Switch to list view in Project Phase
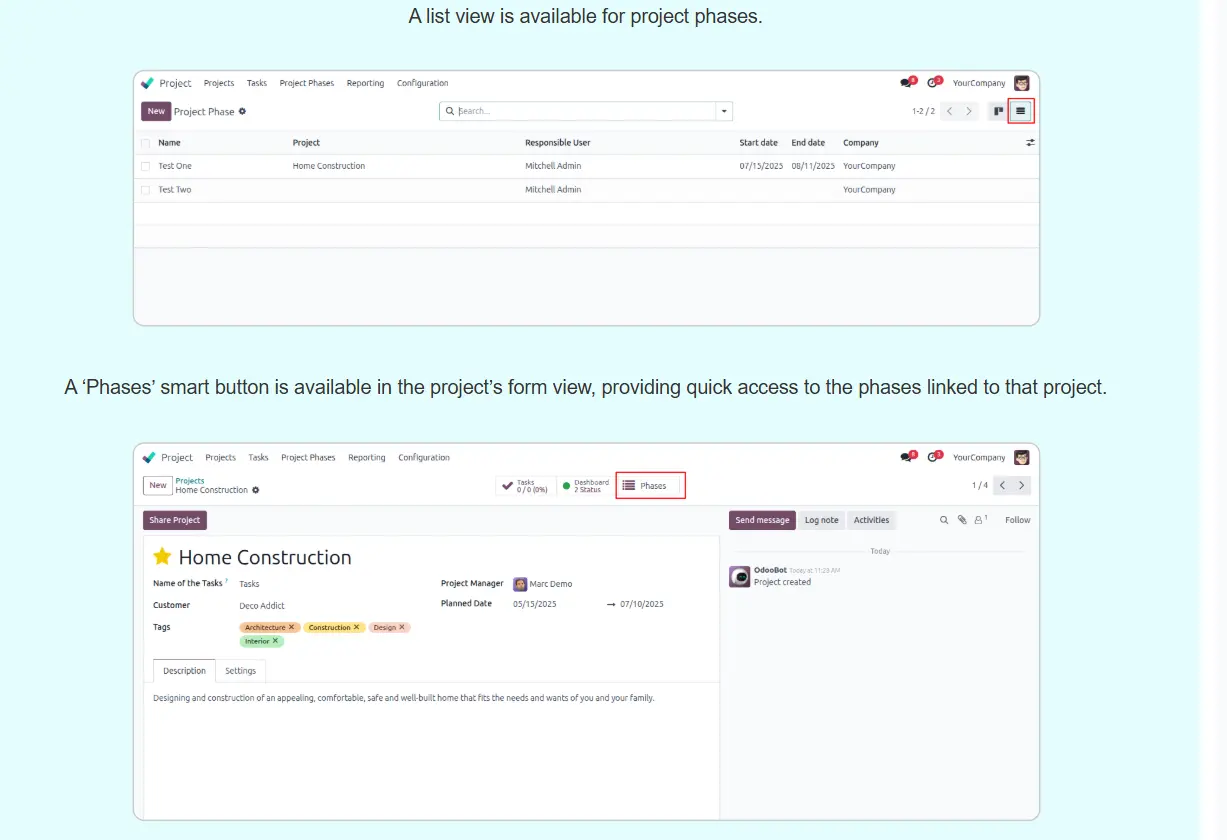The image size is (1227, 840). point(1020,111)
